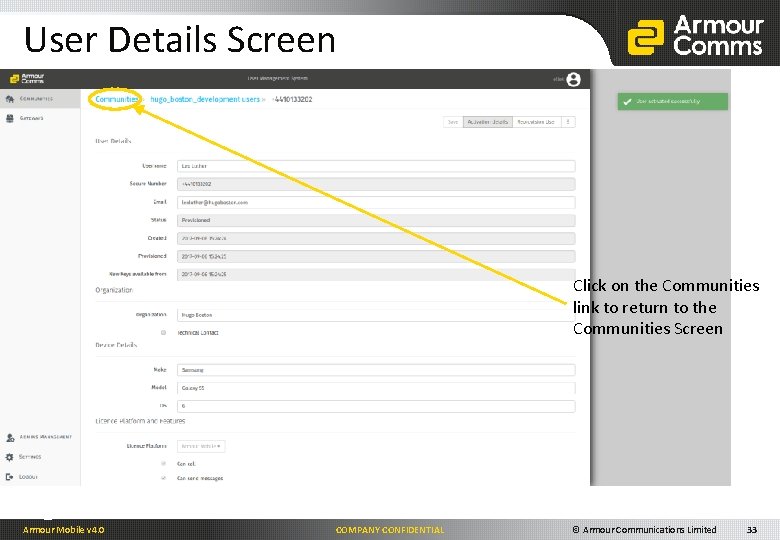Select Admins Management in the sidebar
780x540 pixels.
tap(46, 437)
